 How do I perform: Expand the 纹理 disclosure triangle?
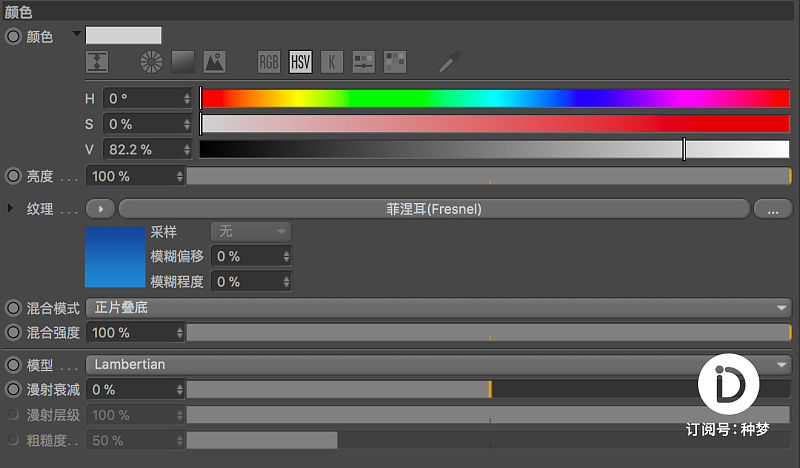point(10,208)
